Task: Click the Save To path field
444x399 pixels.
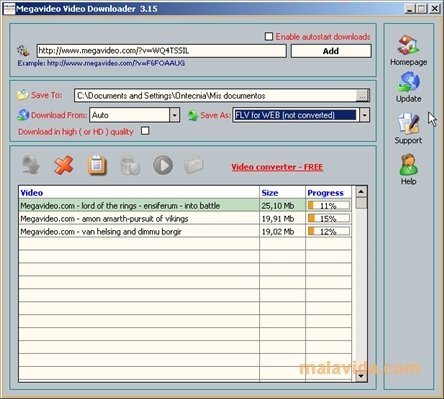Action: (216, 96)
